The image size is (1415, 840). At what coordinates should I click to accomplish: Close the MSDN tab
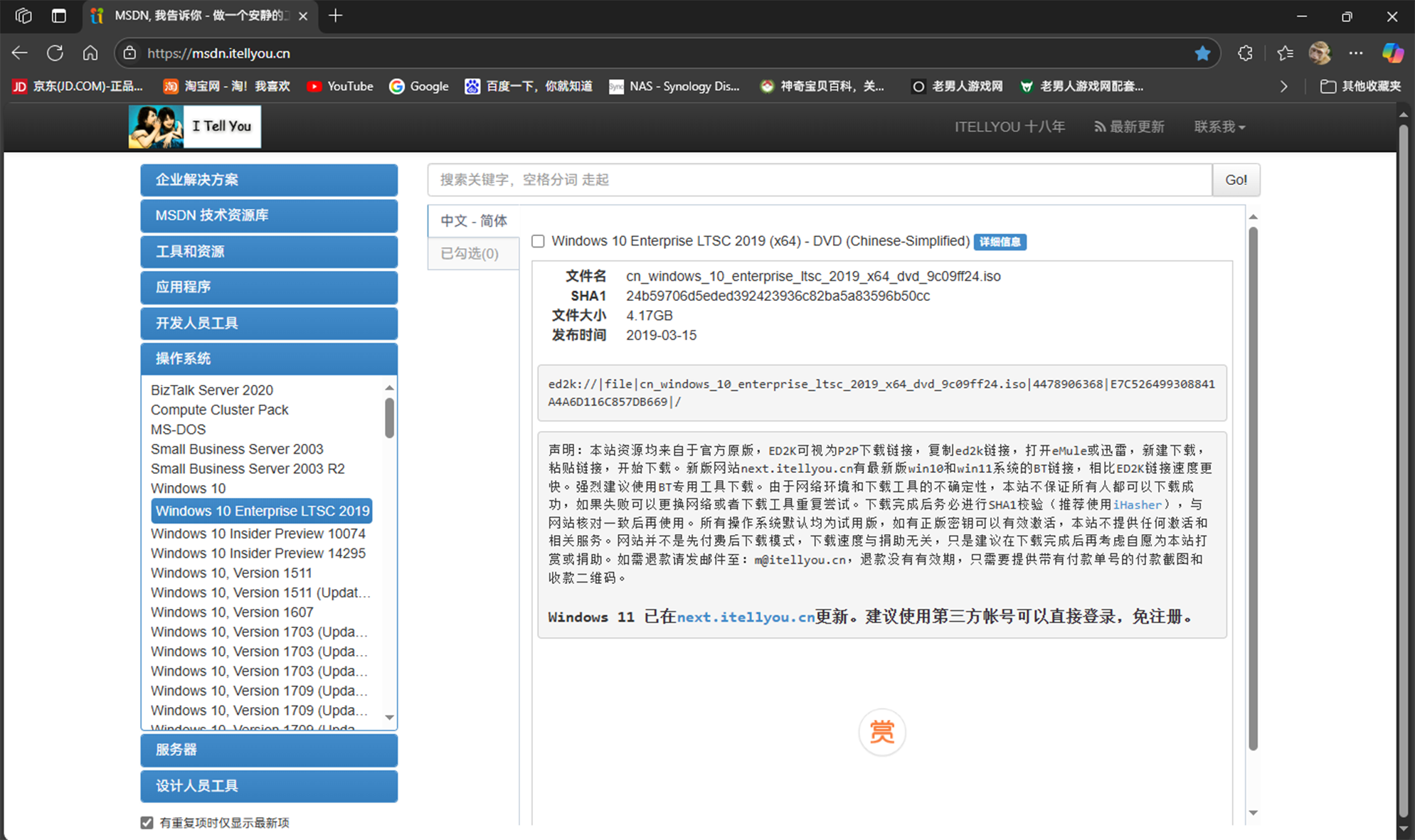tap(303, 16)
